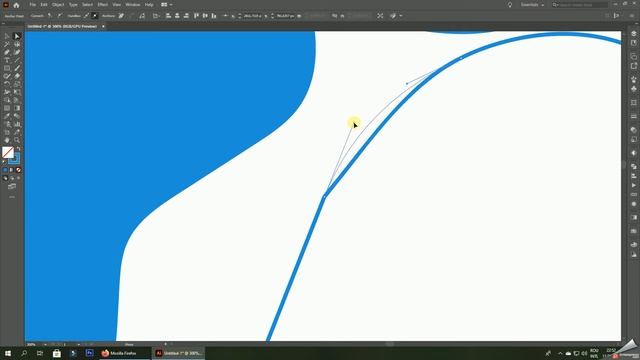Toggle the Gradient mode button

(x=11, y=170)
